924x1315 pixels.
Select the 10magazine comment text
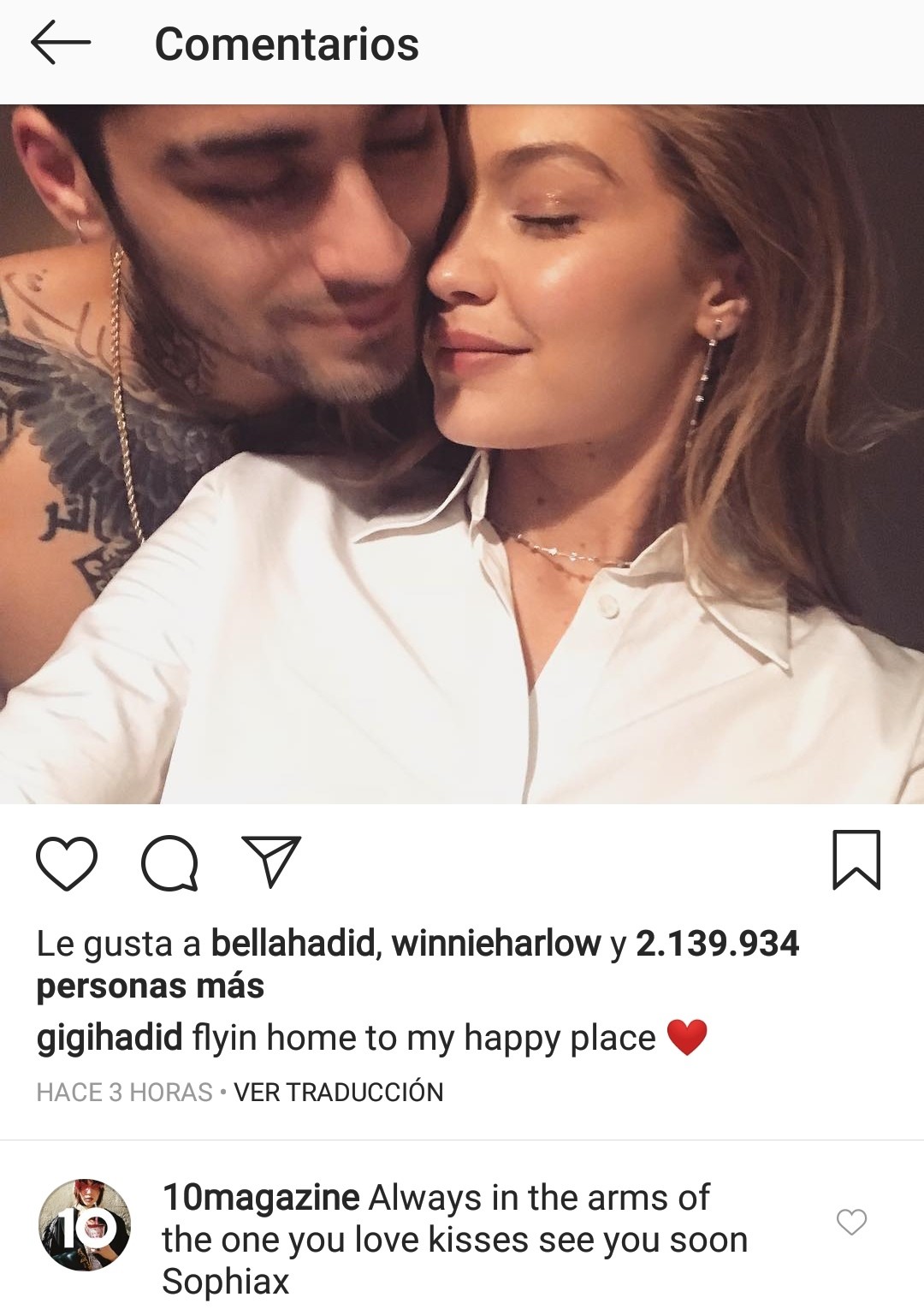click(455, 1240)
